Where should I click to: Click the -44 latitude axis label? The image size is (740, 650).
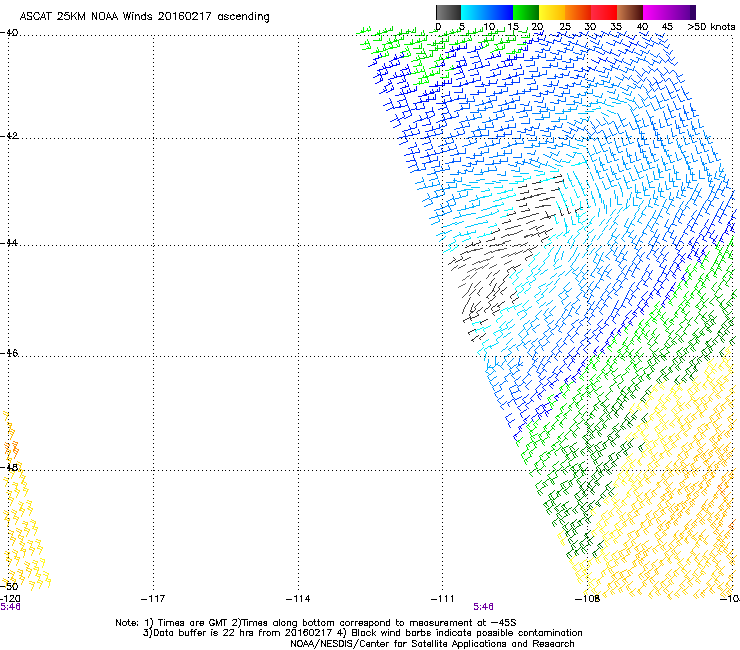9,243
